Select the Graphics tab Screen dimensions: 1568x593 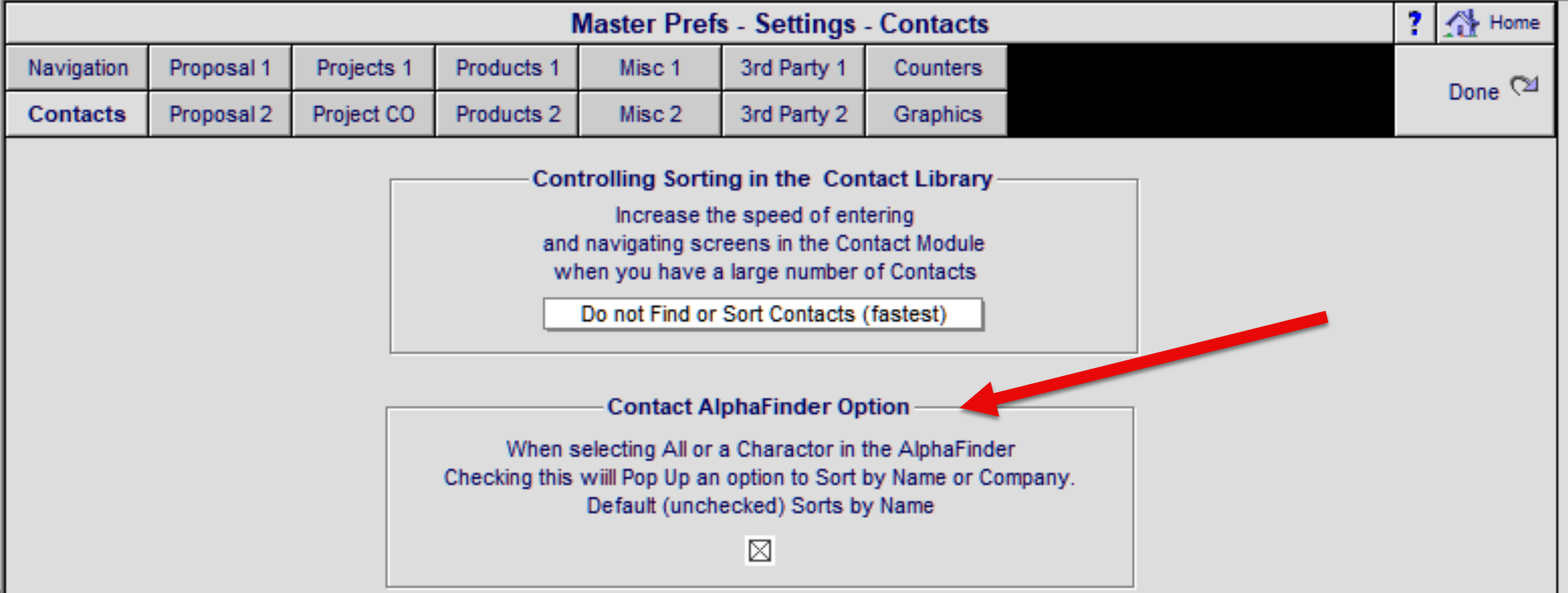coord(937,114)
